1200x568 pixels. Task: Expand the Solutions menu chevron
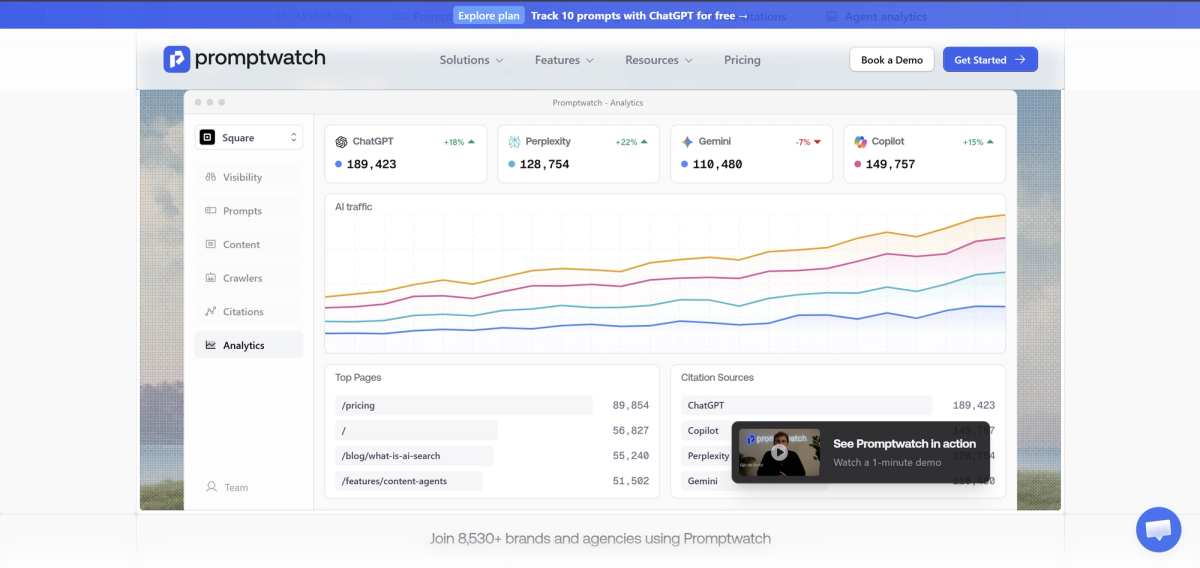click(499, 60)
